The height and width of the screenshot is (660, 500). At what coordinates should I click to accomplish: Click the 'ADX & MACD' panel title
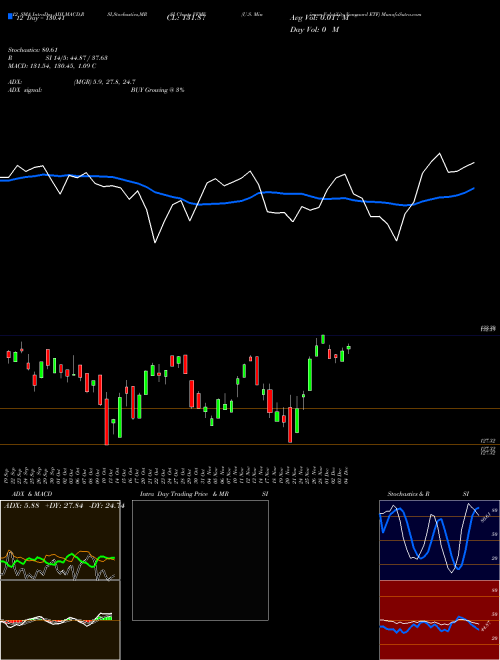click(x=32, y=494)
